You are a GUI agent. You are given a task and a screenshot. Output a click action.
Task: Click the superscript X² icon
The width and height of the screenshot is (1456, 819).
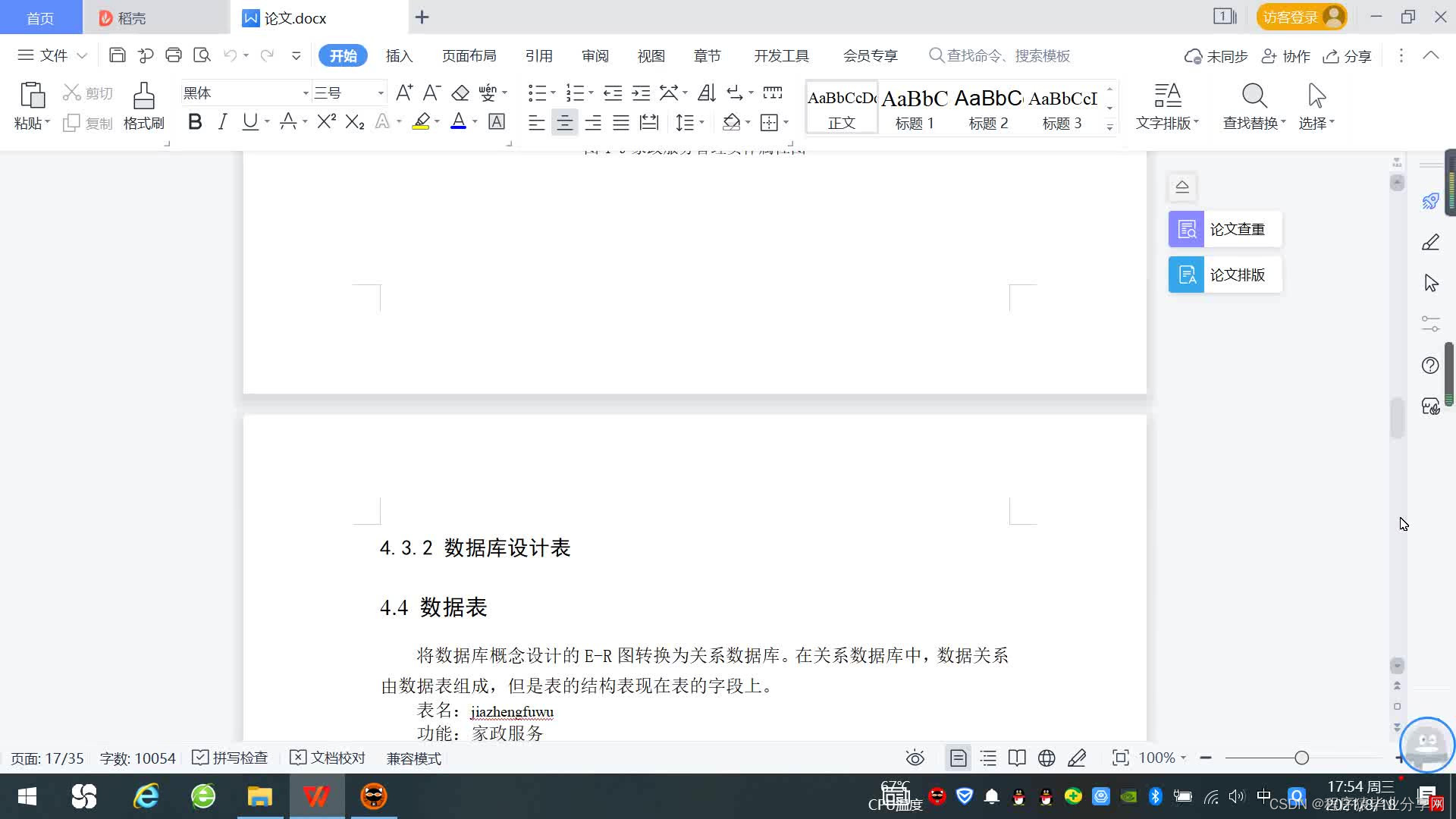point(326,121)
